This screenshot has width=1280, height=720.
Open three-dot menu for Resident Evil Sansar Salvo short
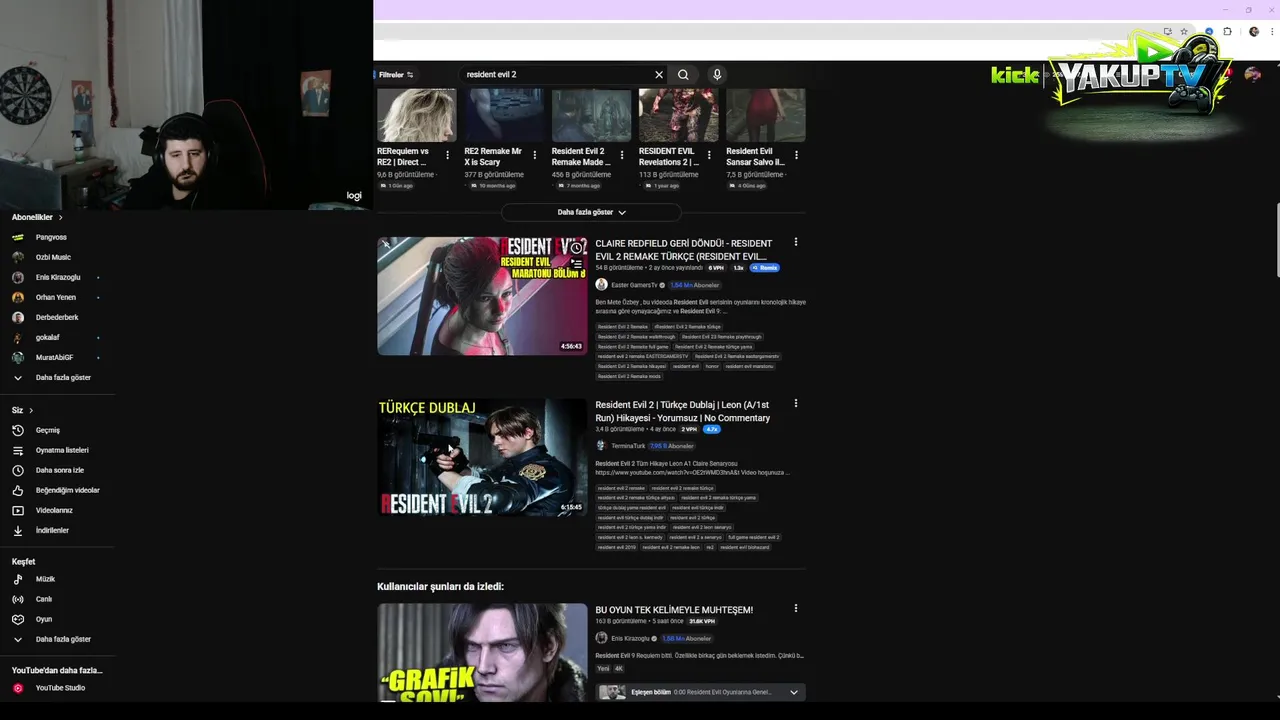pos(796,155)
